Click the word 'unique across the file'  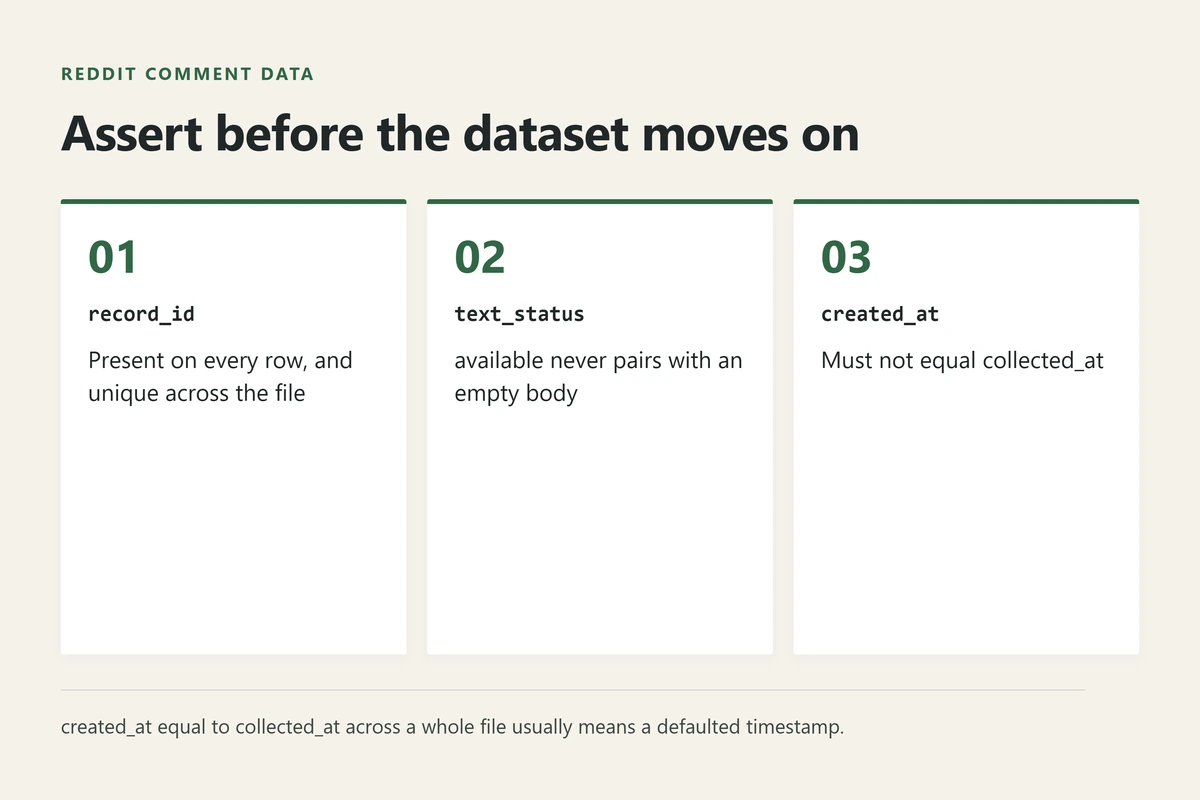click(x=196, y=393)
